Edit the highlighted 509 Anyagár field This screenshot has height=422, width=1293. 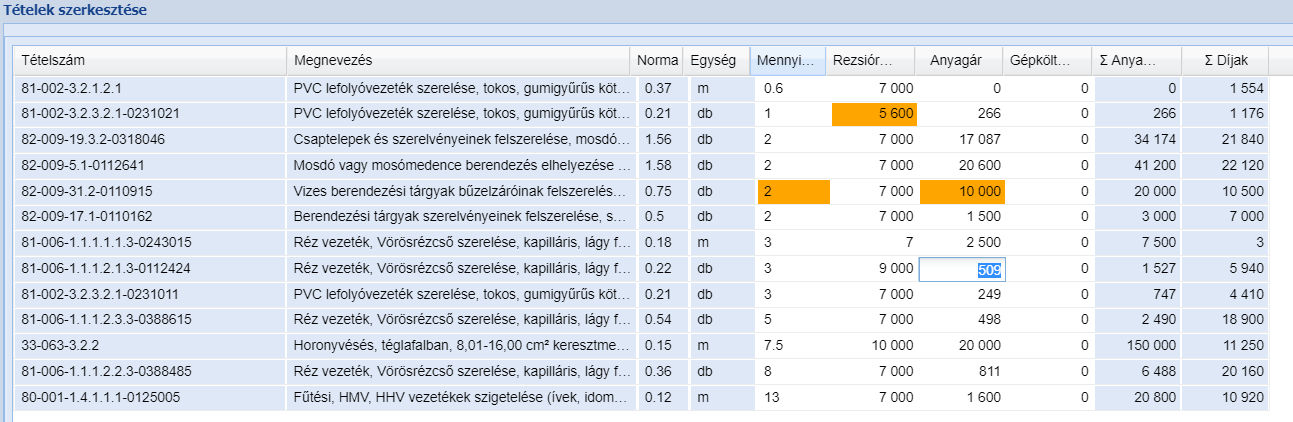(x=962, y=269)
